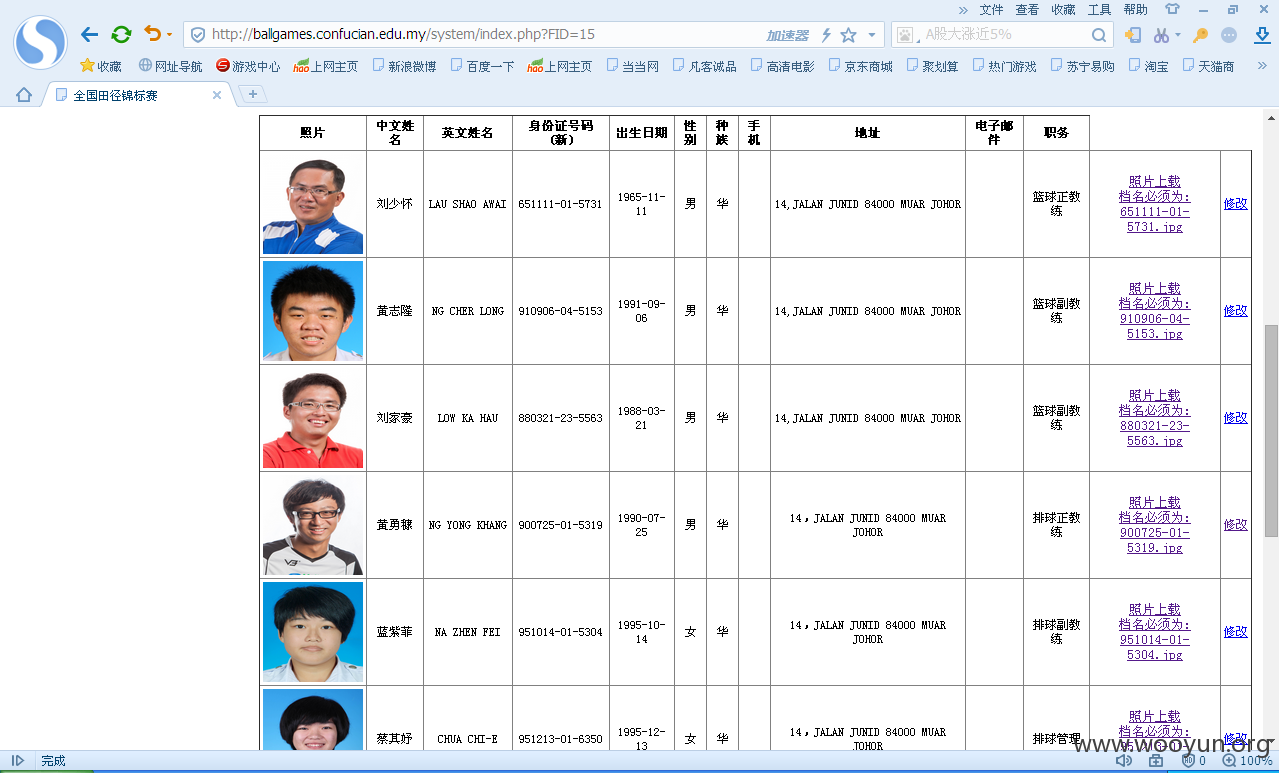Close the 全国田径锦标赛 tab
This screenshot has width=1279, height=773.
217,95
